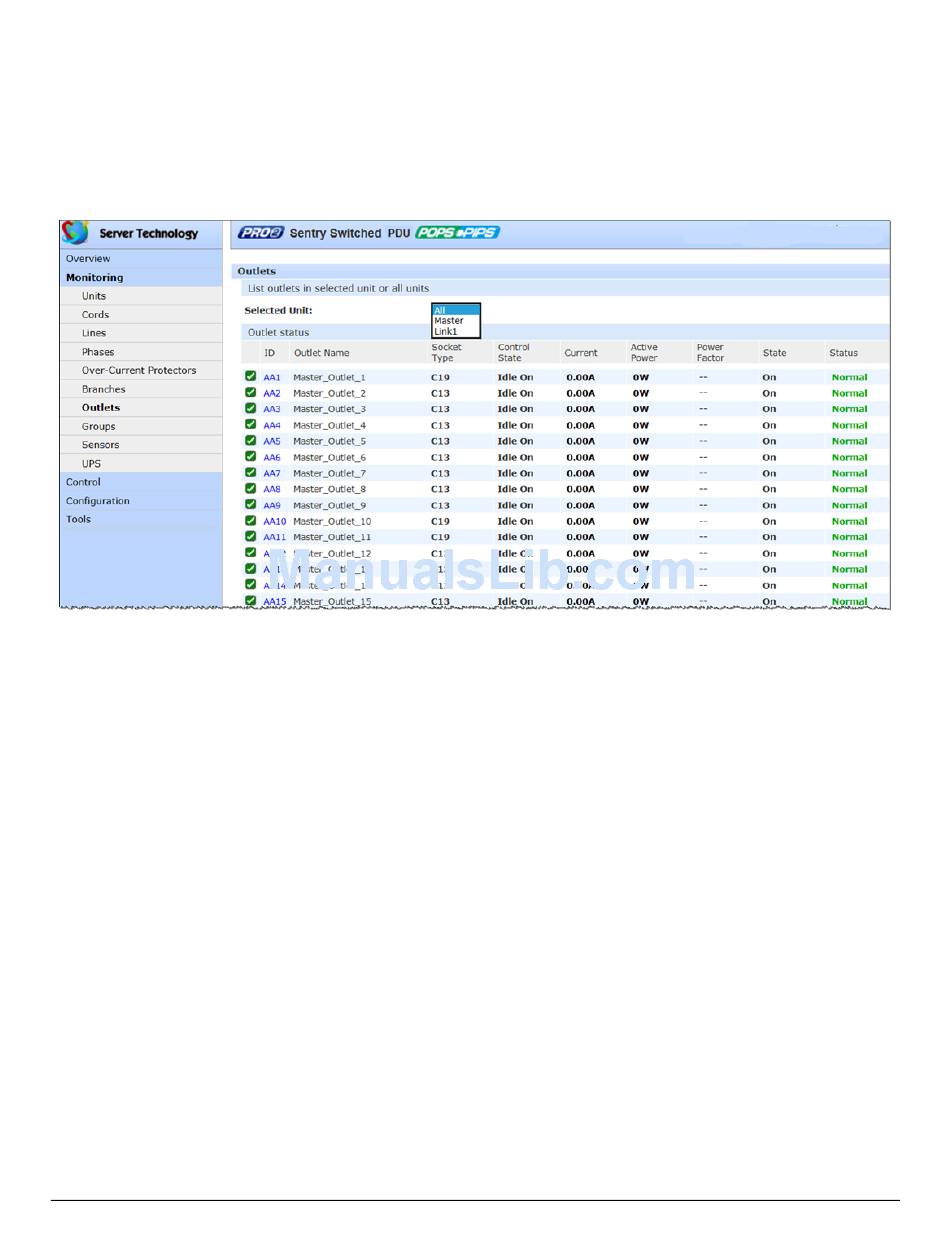The height and width of the screenshot is (1248, 950).
Task: Click the Outlet Name column header
Action: click(321, 353)
